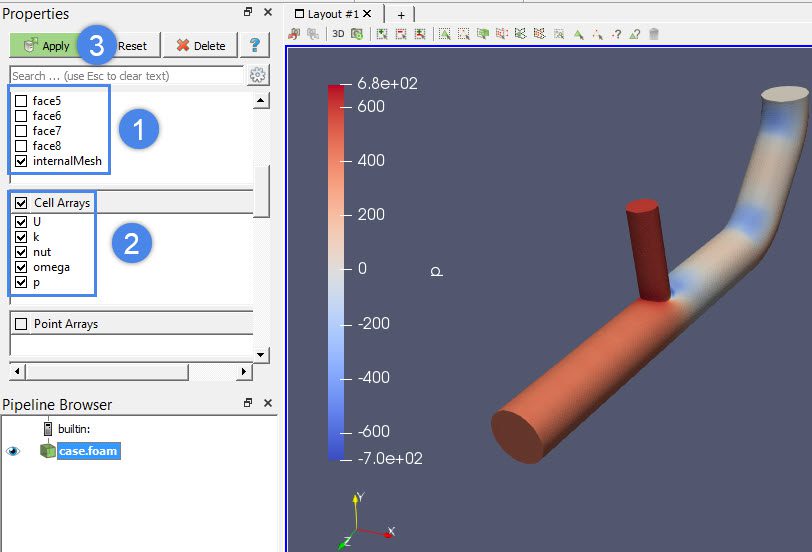Toggle the Point Arrays checkbox
This screenshot has height=552, width=812.
click(x=21, y=324)
